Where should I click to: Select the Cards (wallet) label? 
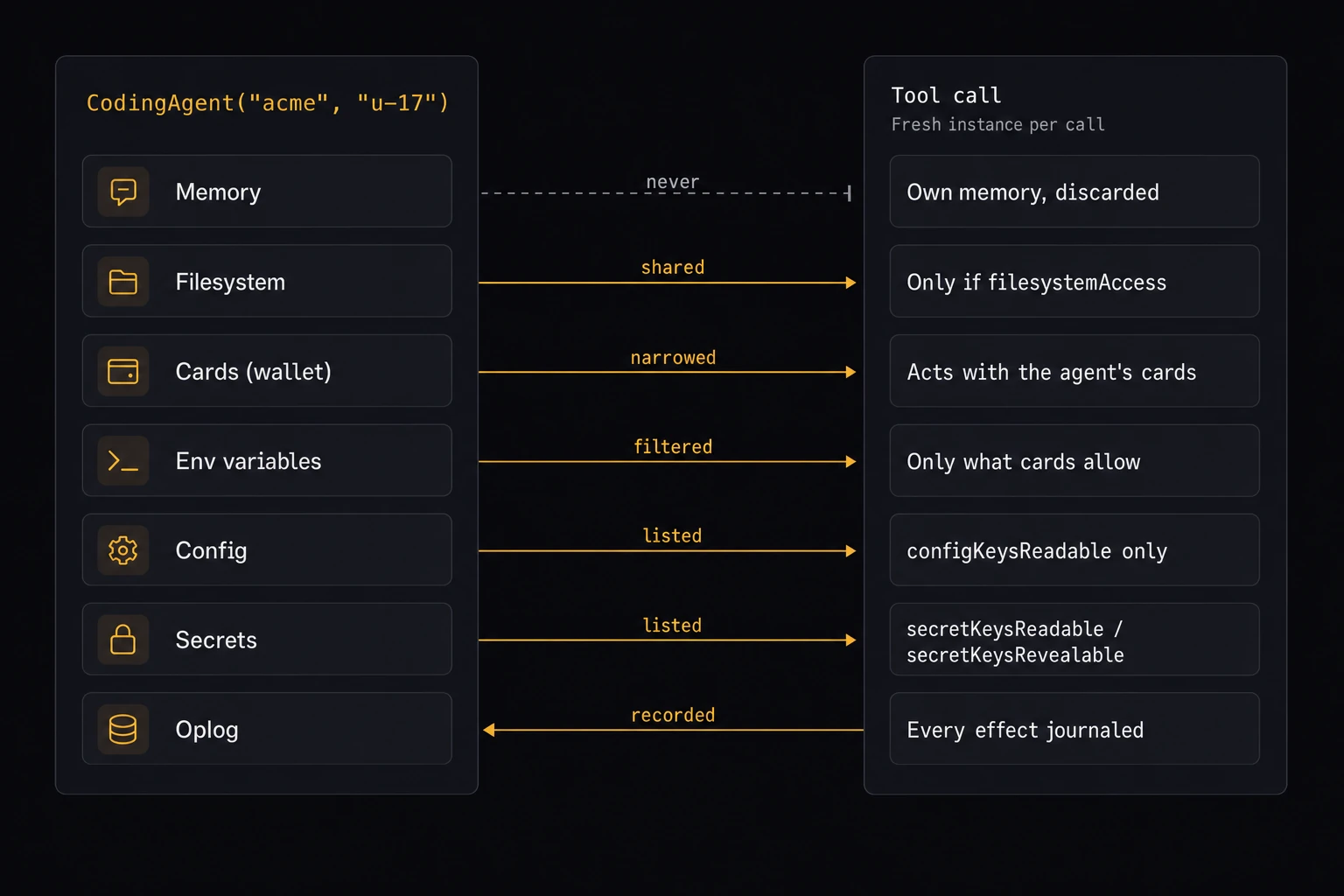(x=254, y=372)
